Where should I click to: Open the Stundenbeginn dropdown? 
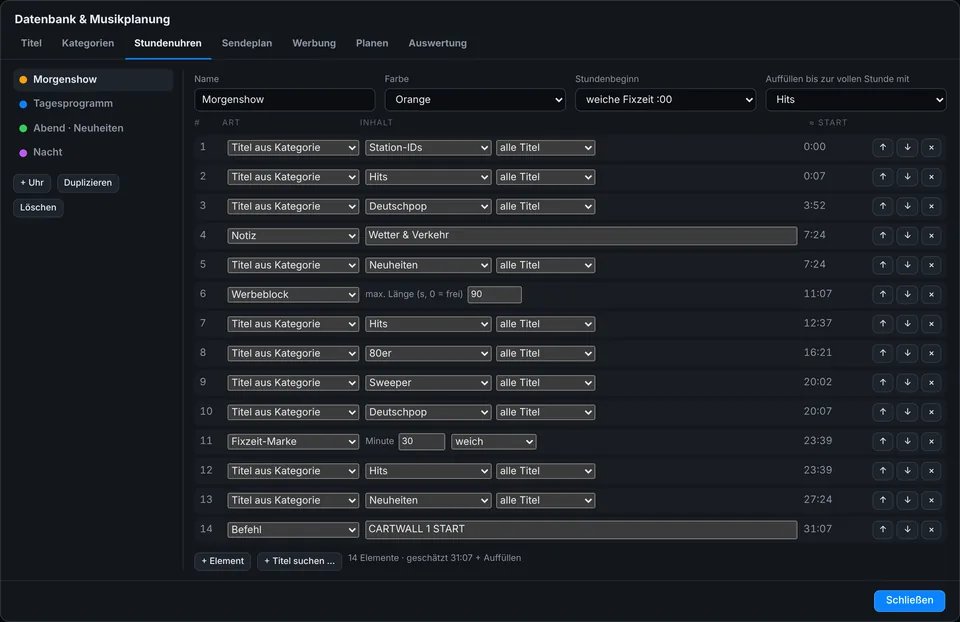tap(666, 99)
